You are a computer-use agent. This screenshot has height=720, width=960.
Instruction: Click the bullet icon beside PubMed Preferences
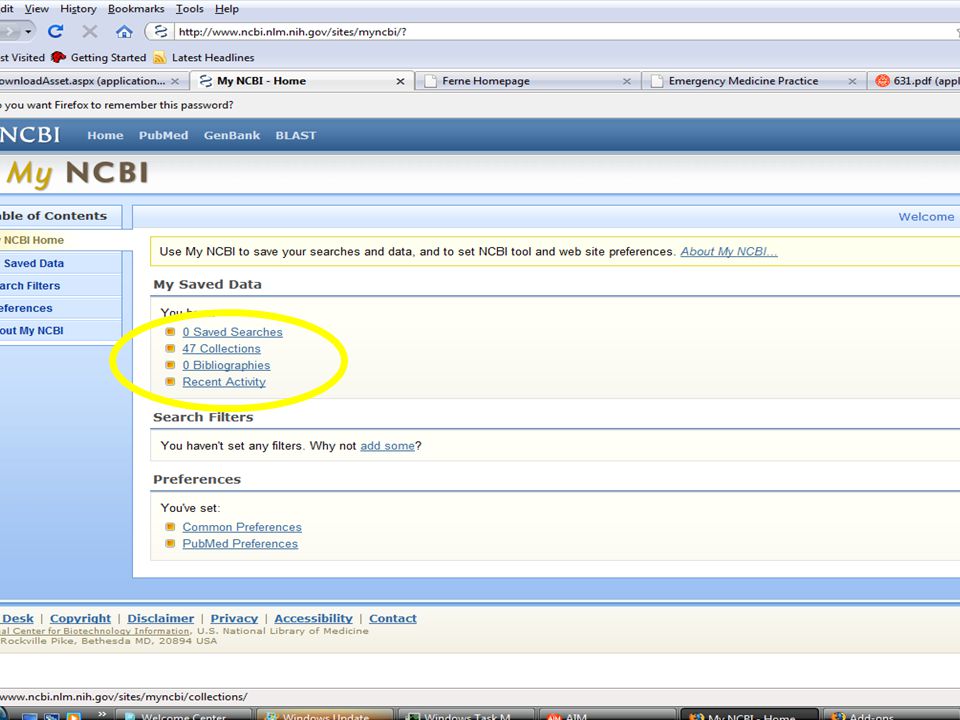[x=171, y=543]
